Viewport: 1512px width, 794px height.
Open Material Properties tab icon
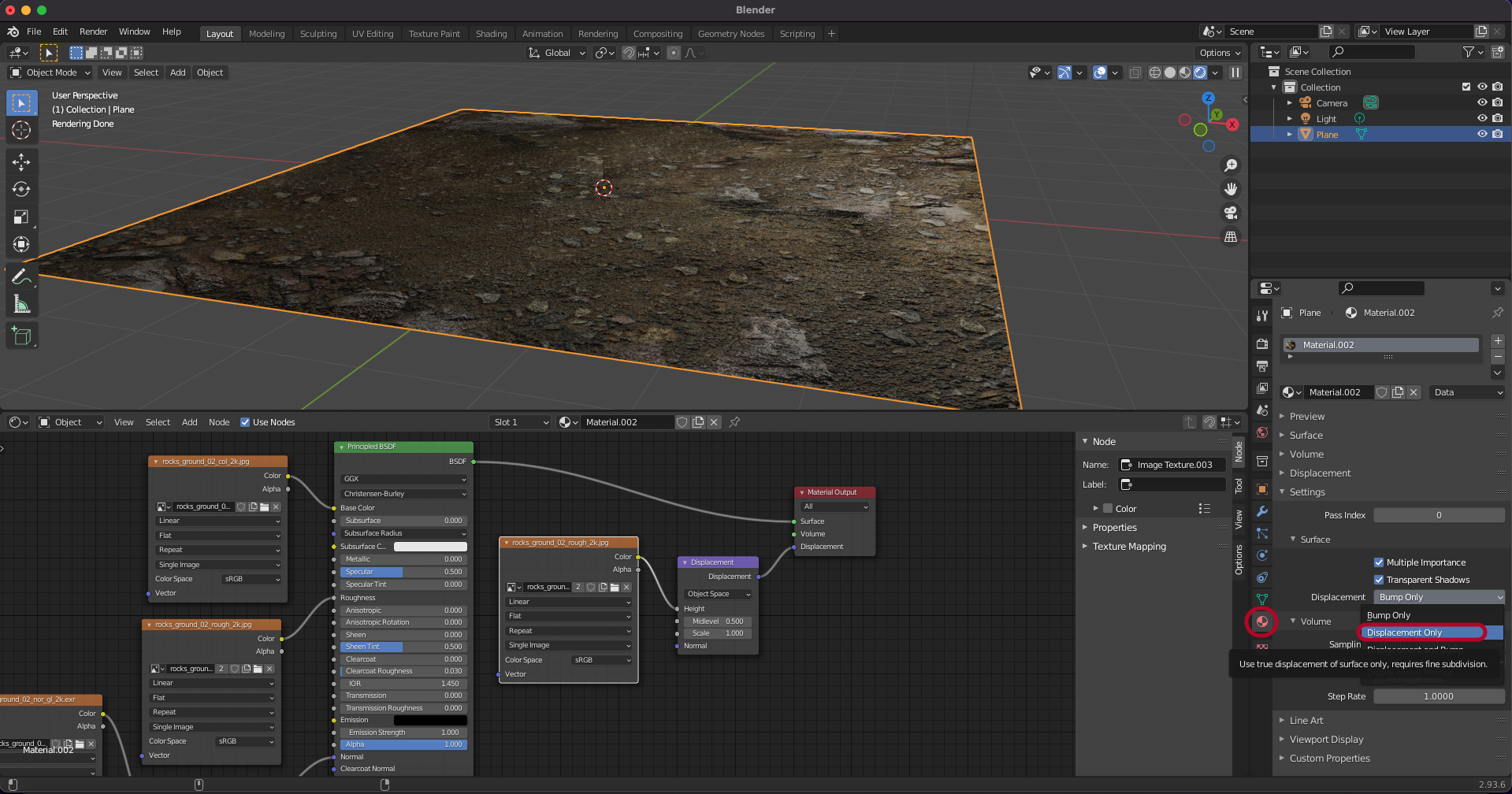[x=1262, y=621]
